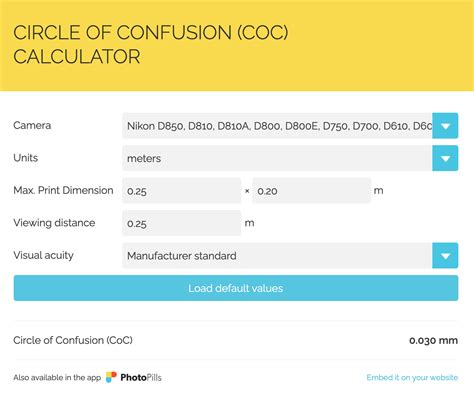The image size is (474, 413).
Task: Click the Max. Print Dimension label
Action: 63,190
